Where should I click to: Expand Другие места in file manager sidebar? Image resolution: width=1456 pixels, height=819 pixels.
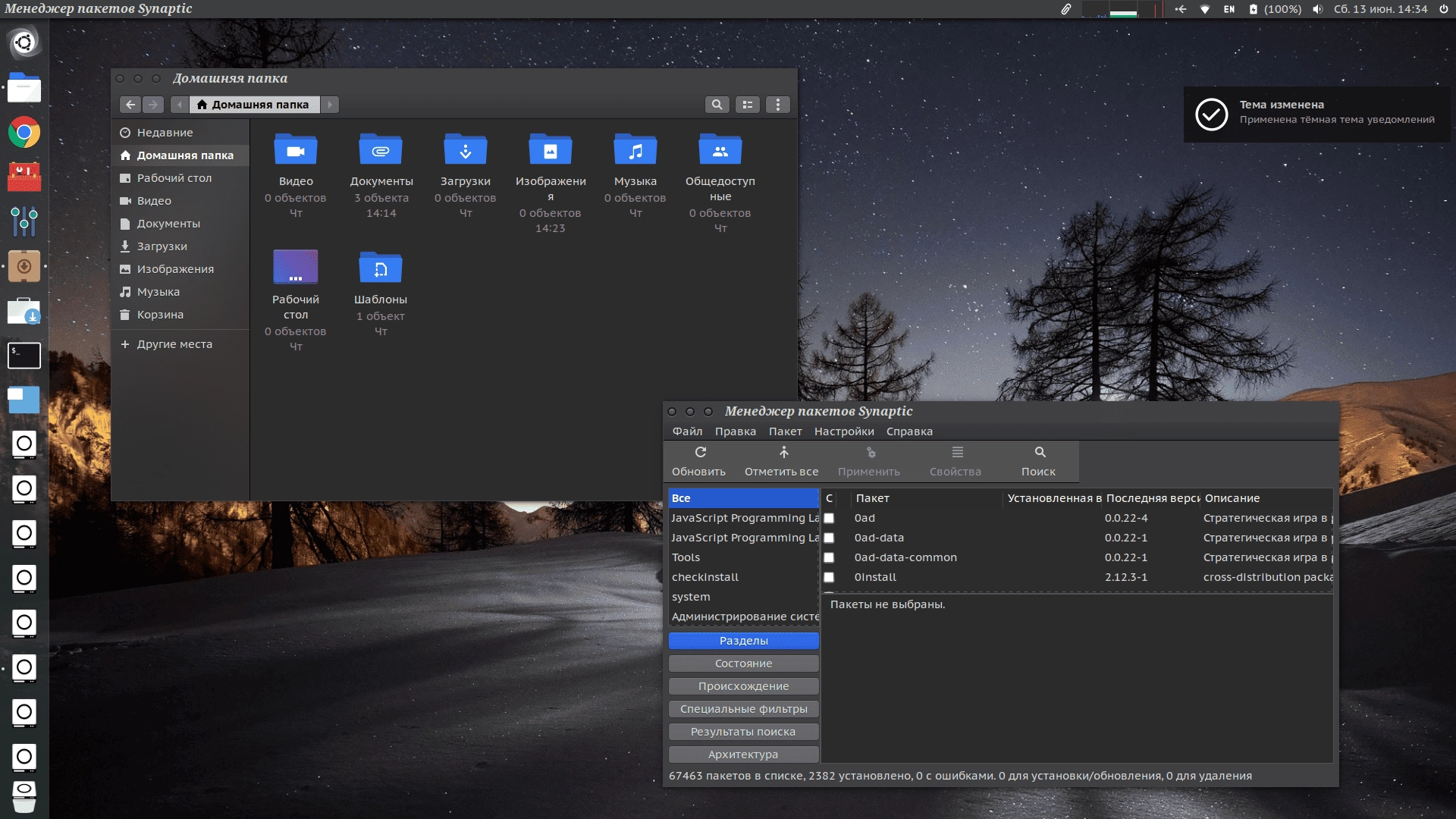pos(180,344)
